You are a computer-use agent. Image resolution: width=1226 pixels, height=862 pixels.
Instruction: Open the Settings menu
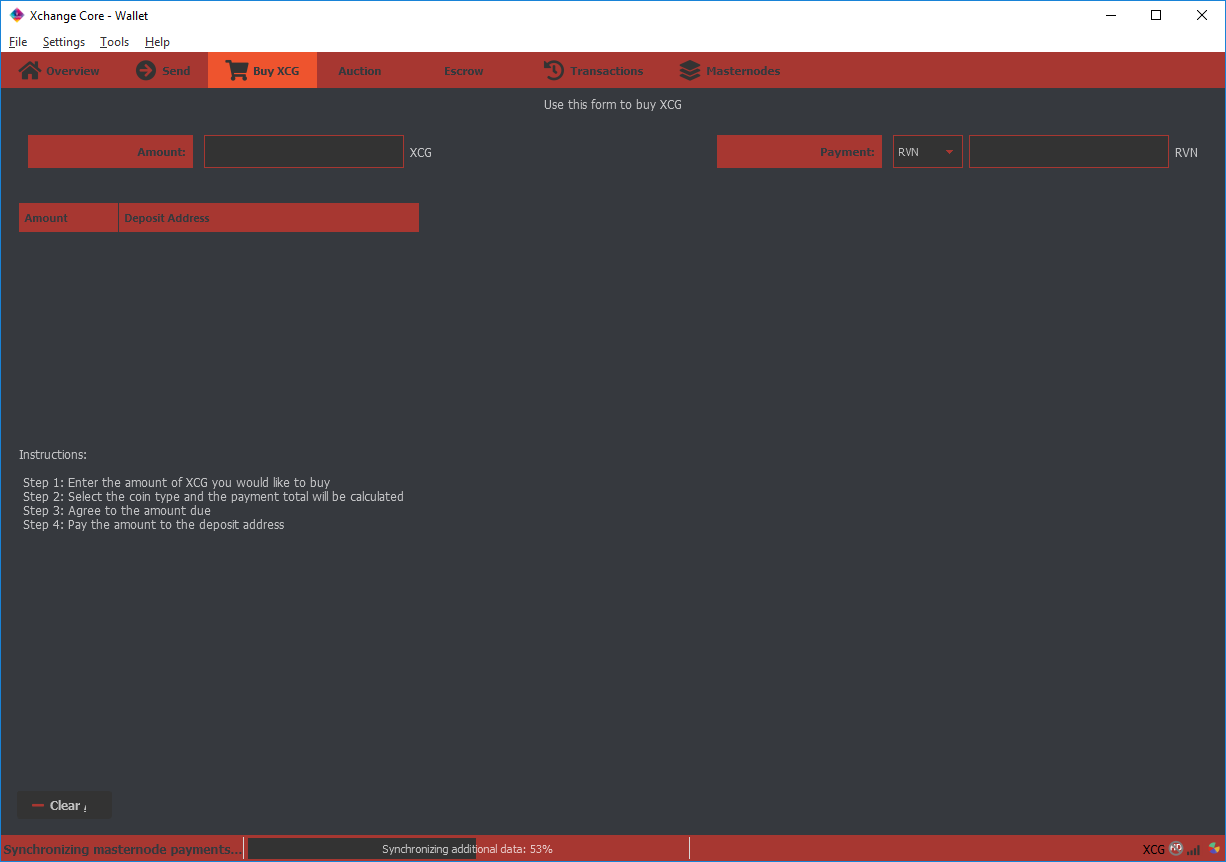[64, 42]
